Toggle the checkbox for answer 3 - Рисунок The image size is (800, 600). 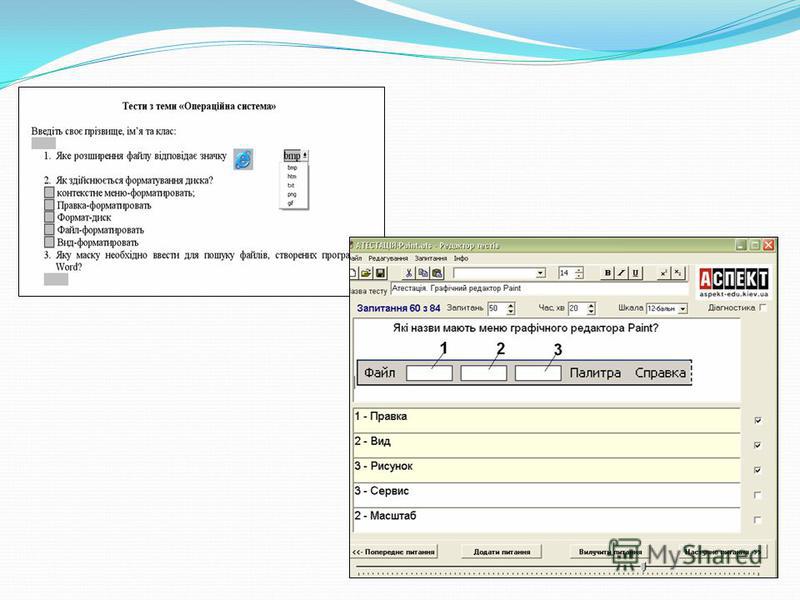click(x=758, y=470)
